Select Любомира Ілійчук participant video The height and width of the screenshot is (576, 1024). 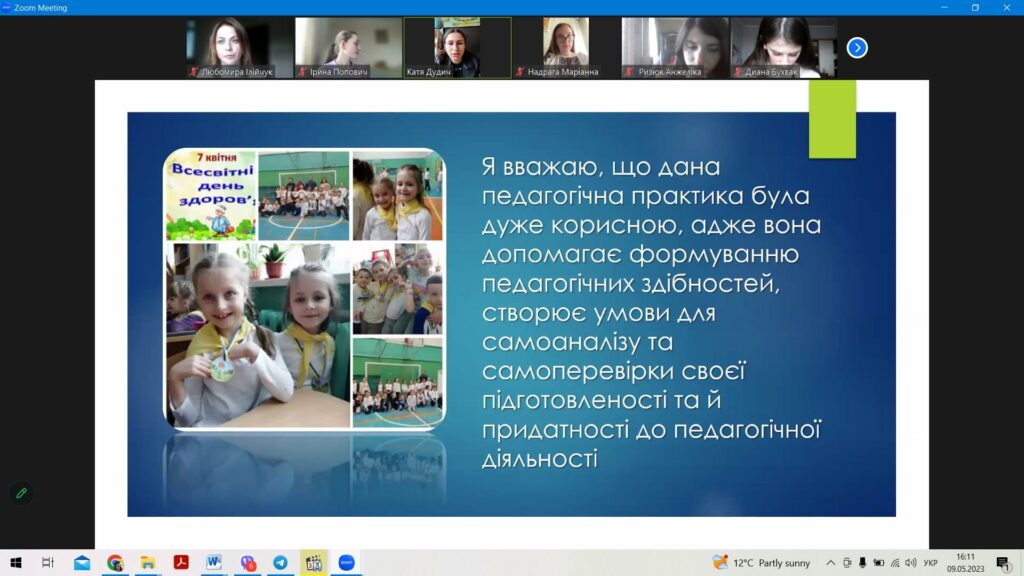240,48
